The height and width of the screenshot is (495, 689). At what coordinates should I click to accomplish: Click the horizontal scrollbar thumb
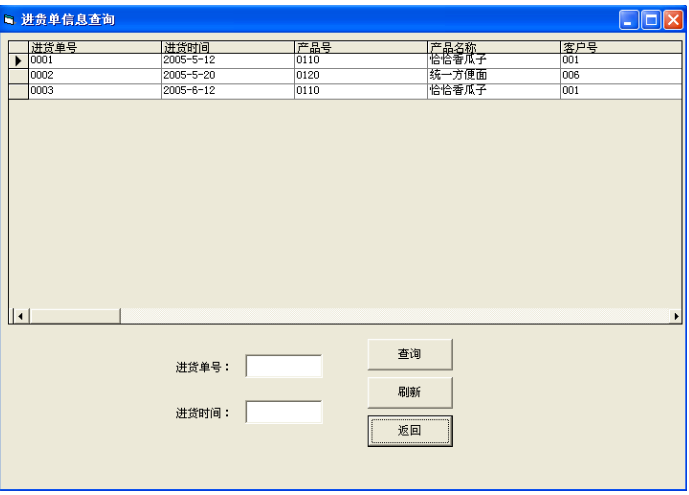click(75, 316)
